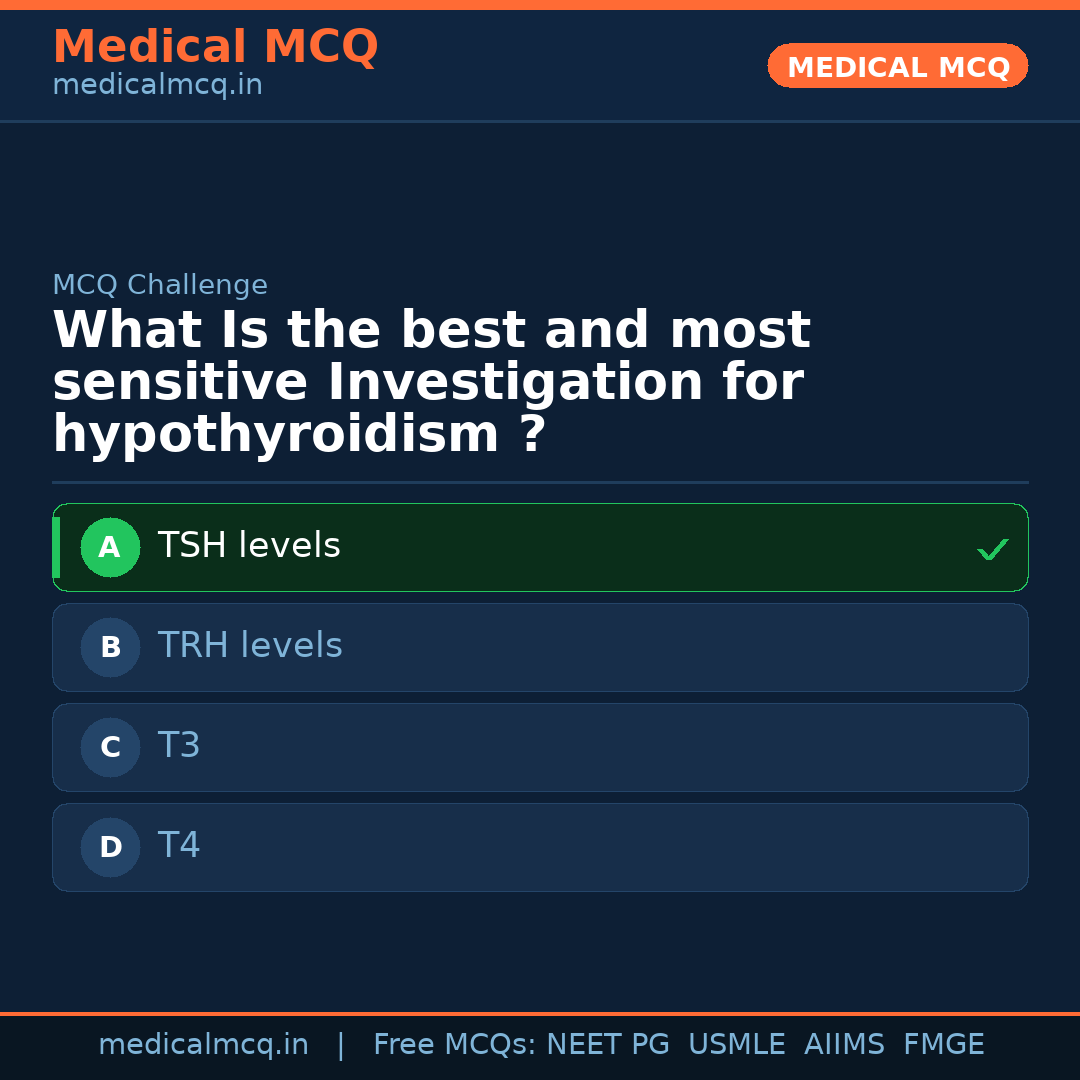
Task: Click AIIMS in the footer
Action: (x=844, y=1045)
